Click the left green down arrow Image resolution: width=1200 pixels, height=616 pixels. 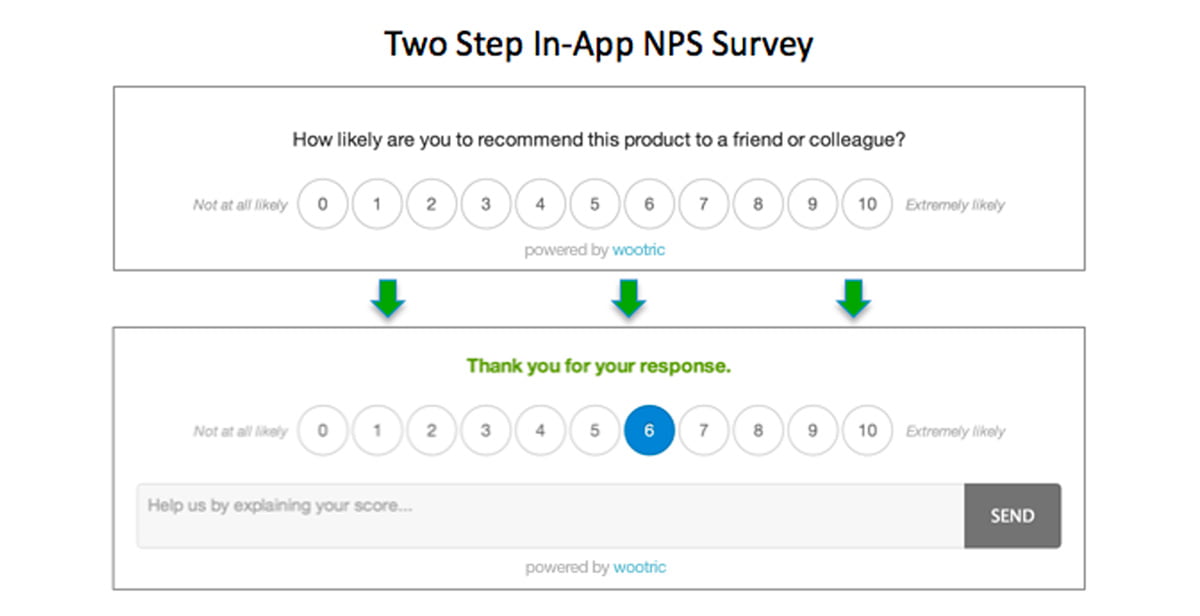coord(387,298)
